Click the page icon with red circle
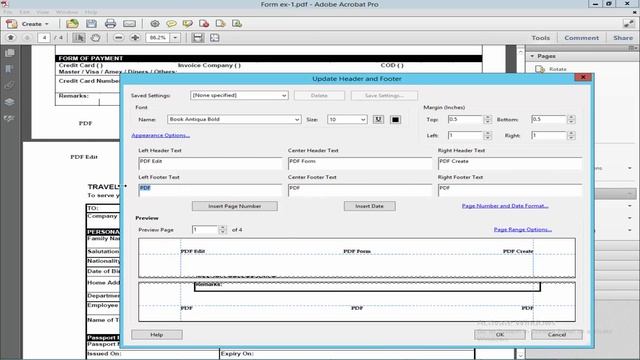 tap(204, 24)
